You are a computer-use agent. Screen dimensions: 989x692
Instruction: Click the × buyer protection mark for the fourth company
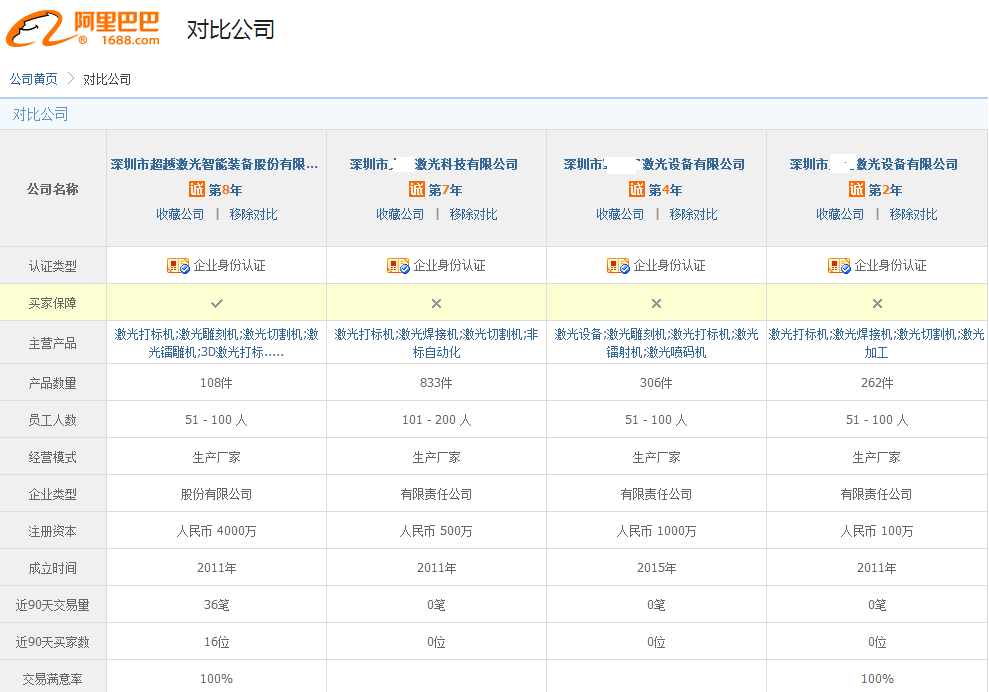point(876,301)
